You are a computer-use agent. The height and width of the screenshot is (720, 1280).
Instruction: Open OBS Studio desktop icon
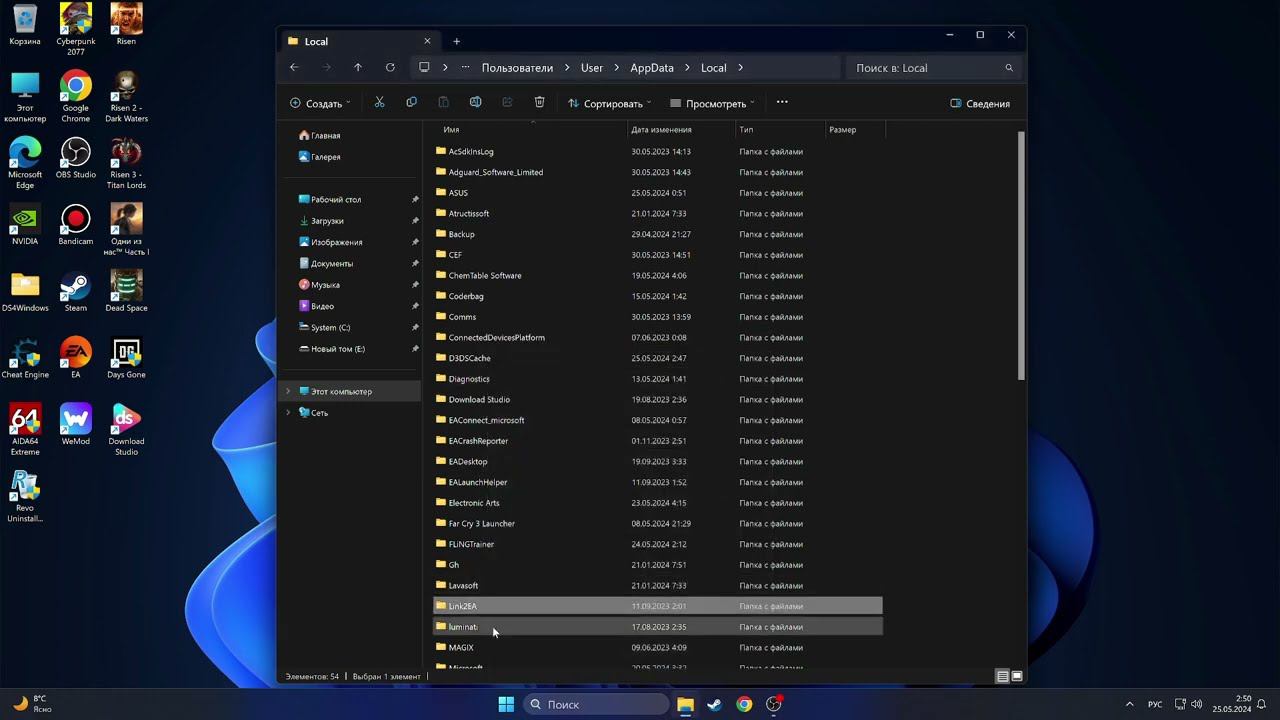coord(76,159)
